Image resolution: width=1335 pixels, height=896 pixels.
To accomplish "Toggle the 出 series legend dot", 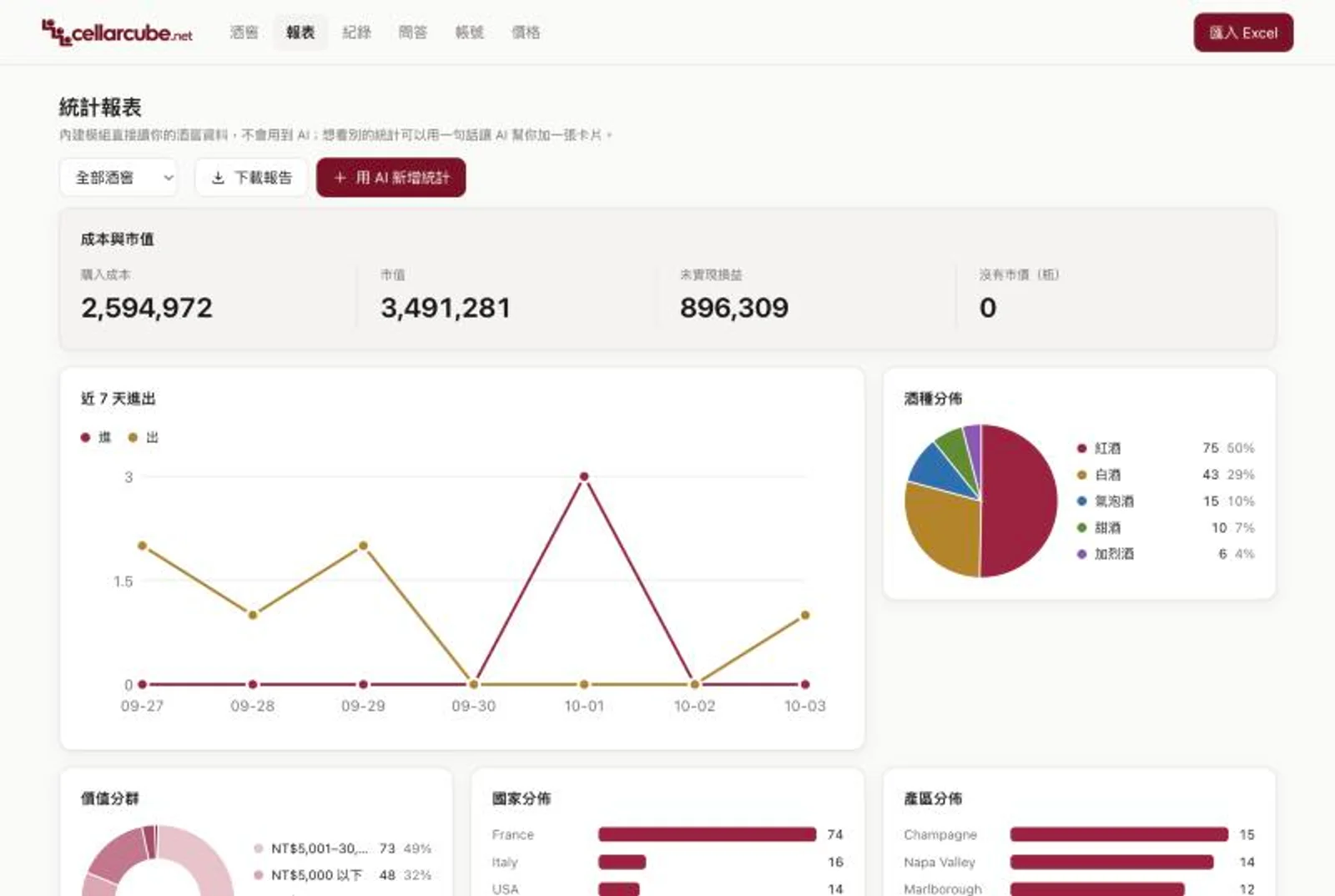I will click(133, 437).
